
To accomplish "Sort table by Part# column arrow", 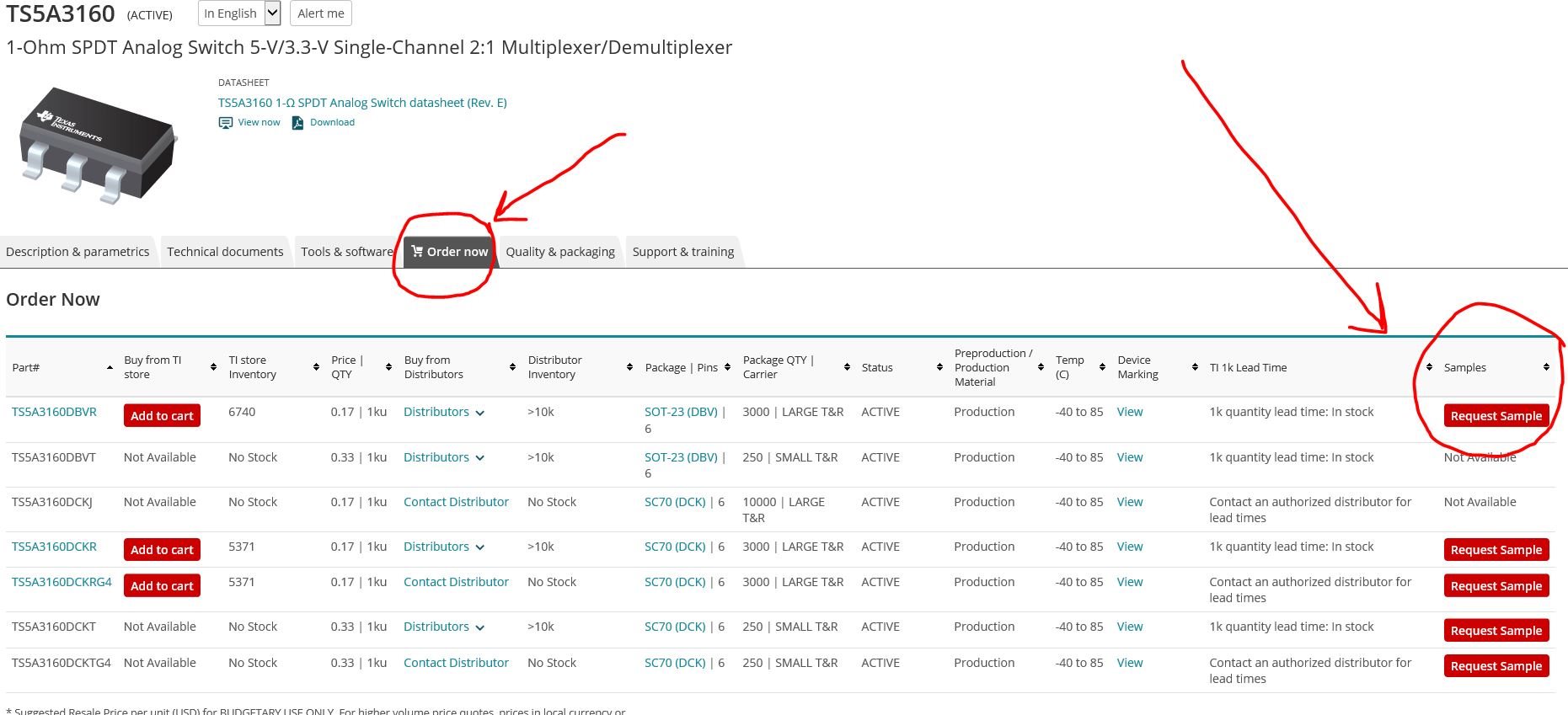I will (x=110, y=367).
